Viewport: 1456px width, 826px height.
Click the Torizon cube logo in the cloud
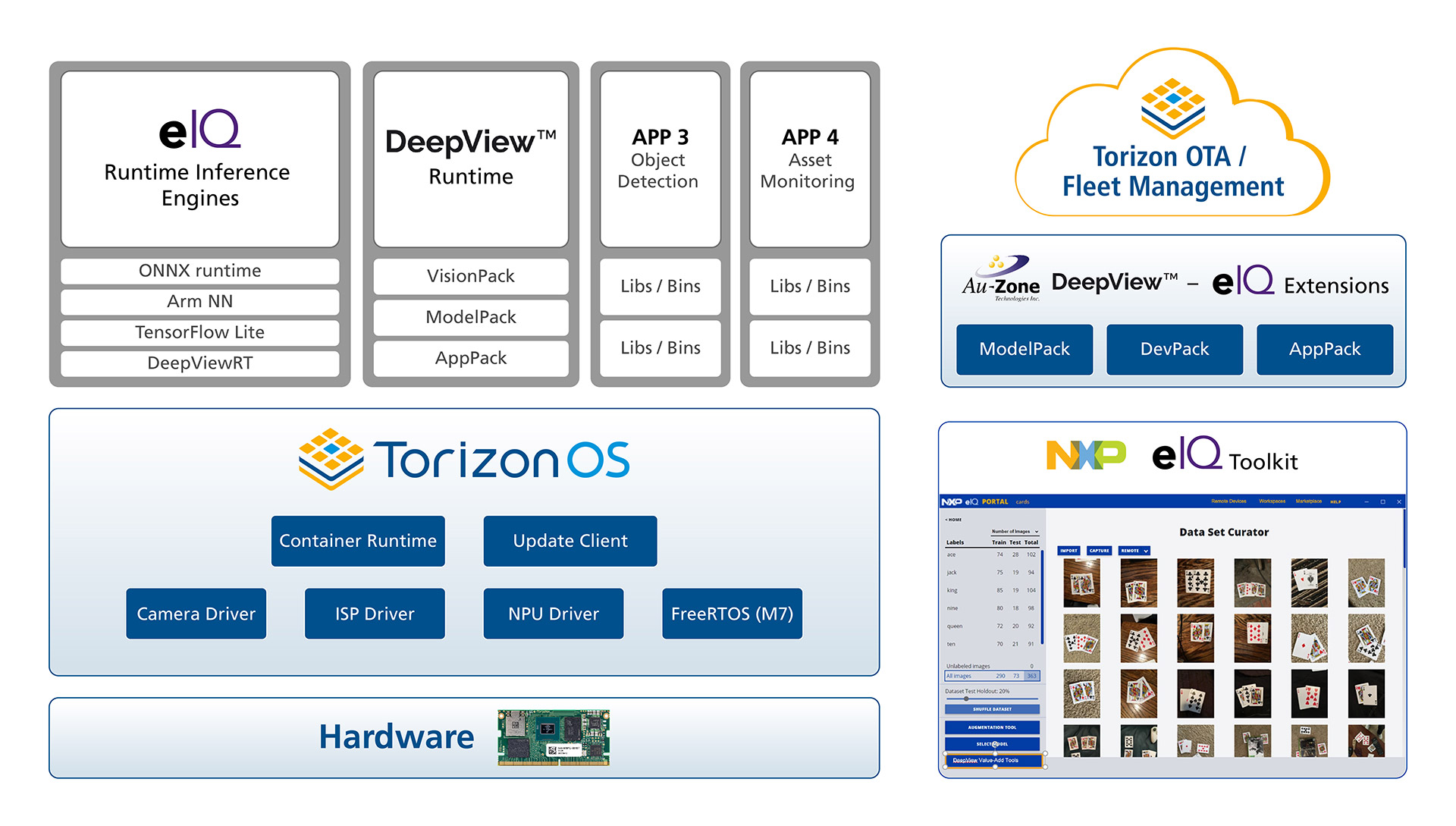click(1173, 108)
